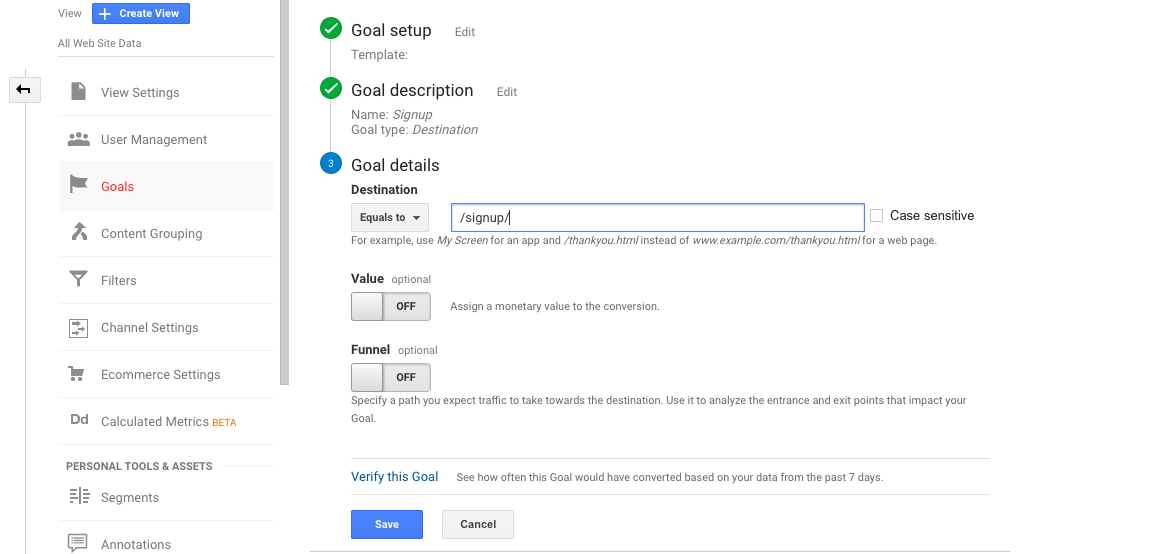This screenshot has width=1160, height=554.
Task: Open the Equals to match type dropdown
Action: [x=389, y=217]
